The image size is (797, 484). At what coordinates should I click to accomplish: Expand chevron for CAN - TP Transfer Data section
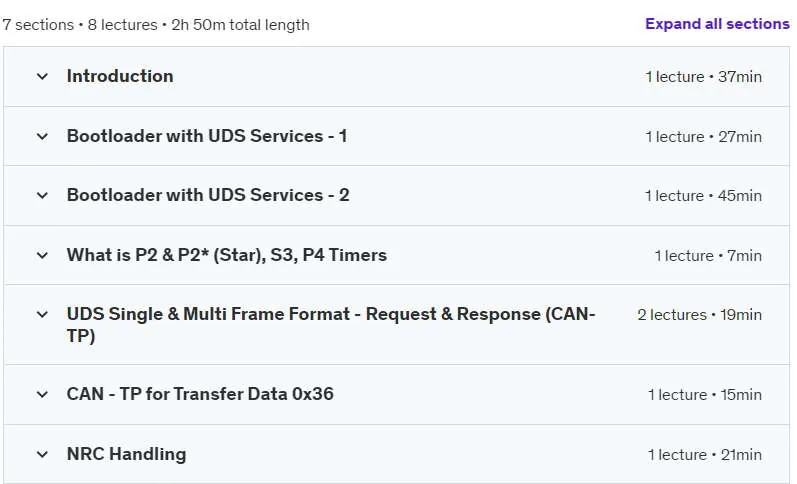point(42,395)
